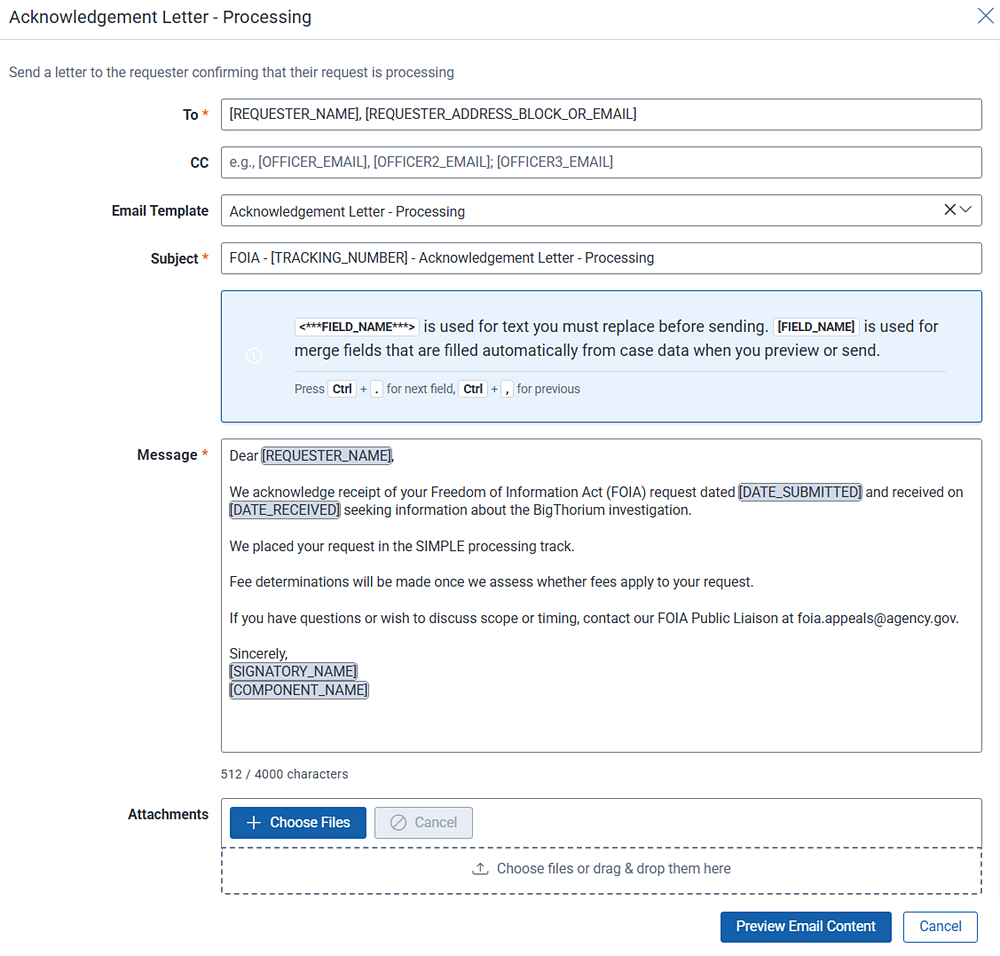Close the Acknowledgement Letter dialog with the X
This screenshot has height=956, width=1000.
[x=985, y=16]
